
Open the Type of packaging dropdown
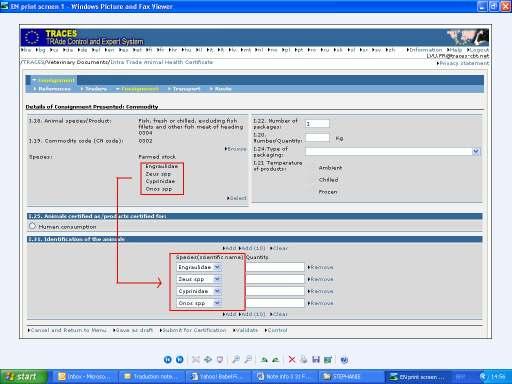476,152
